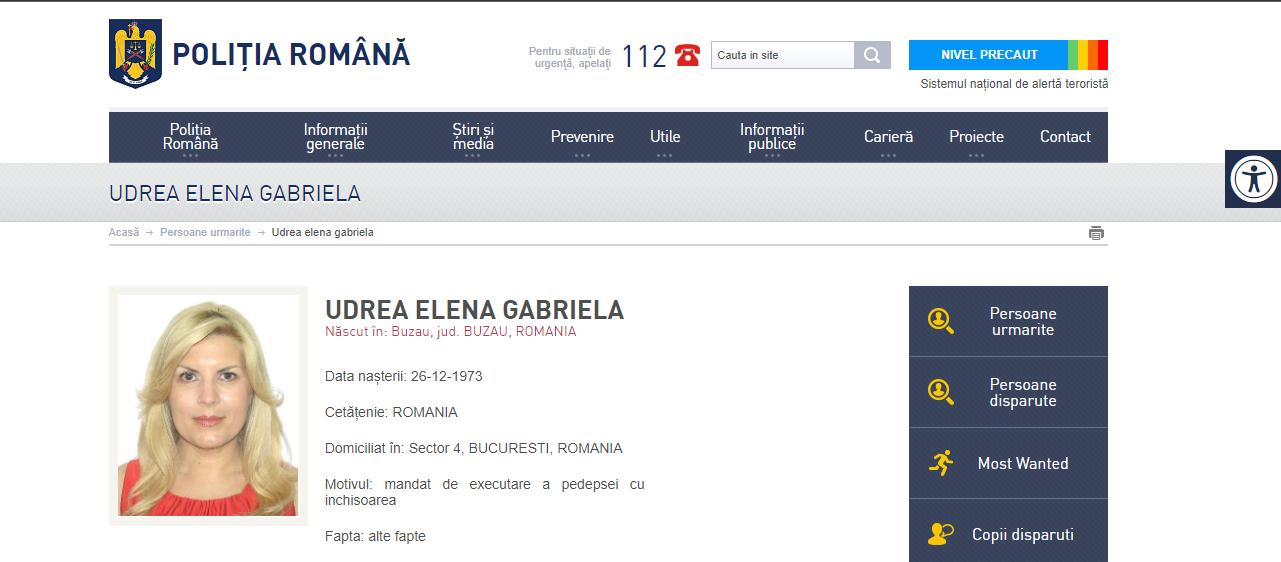Click the profile heading UDREA ELENA GABRIELA

point(474,310)
